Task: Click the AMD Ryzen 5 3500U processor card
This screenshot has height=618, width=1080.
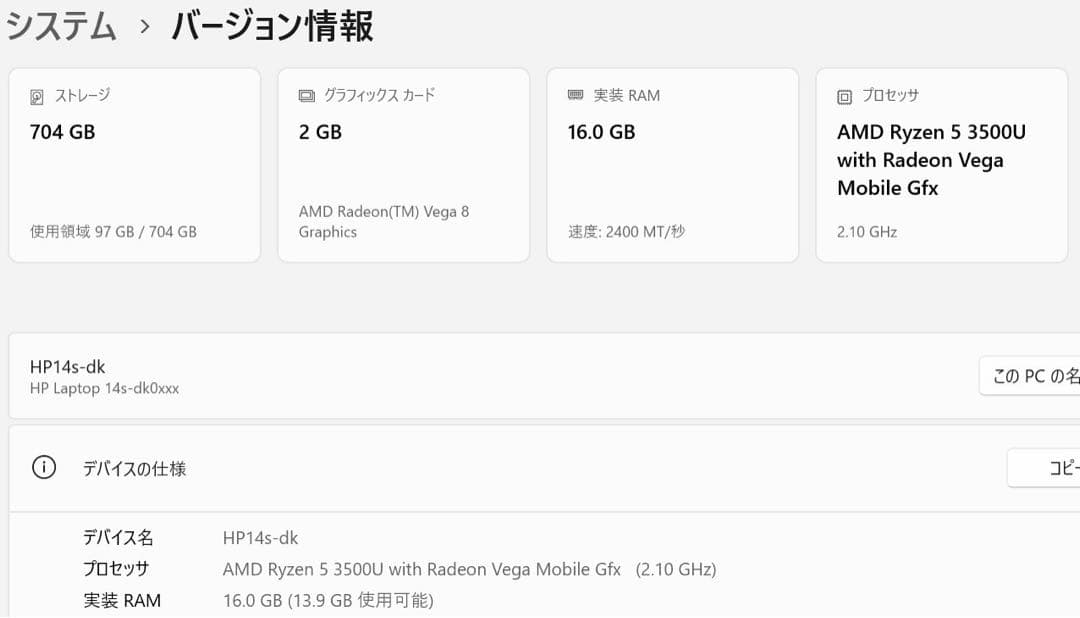Action: tap(941, 164)
